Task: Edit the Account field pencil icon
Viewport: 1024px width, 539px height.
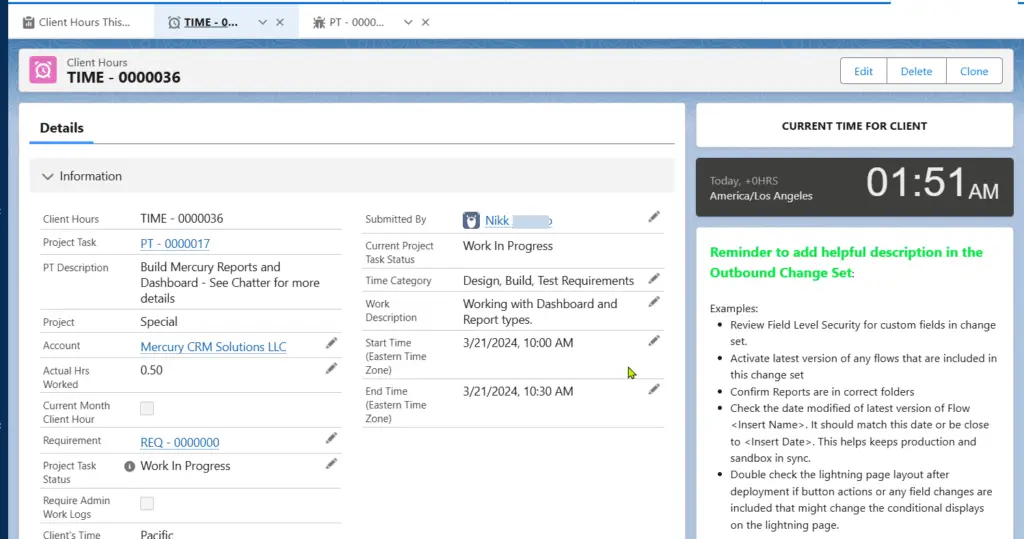Action: point(331,343)
